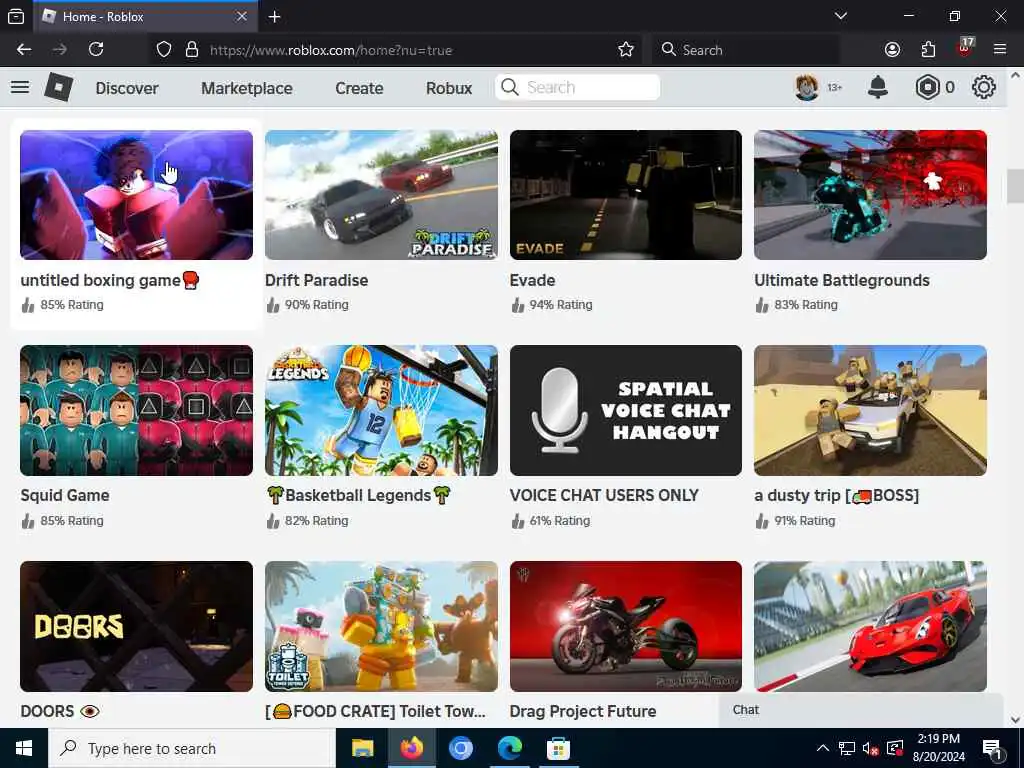This screenshot has width=1024, height=768.
Task: Click the Evade title link
Action: click(x=533, y=280)
